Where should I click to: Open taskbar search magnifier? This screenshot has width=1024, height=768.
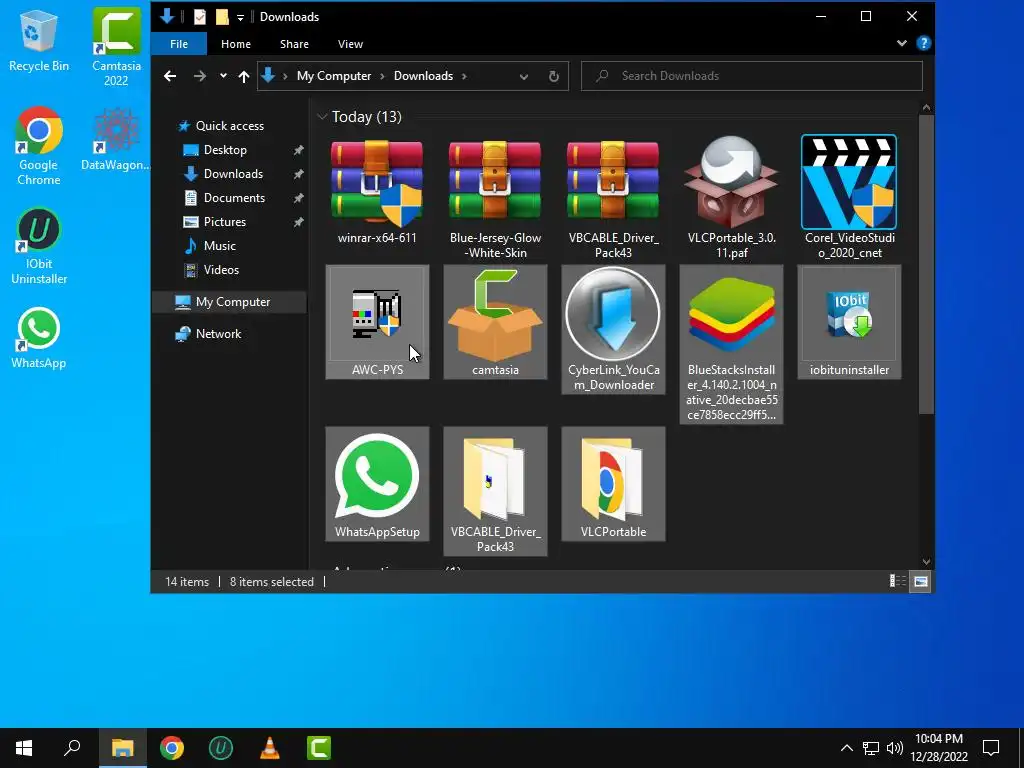pyautogui.click(x=72, y=748)
